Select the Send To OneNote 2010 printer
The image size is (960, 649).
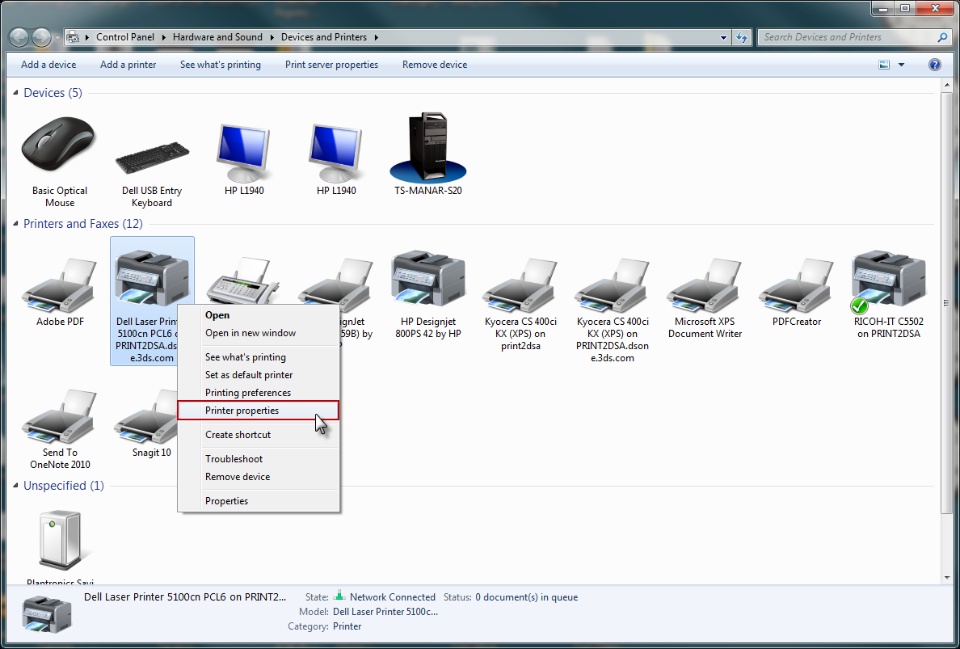pyautogui.click(x=59, y=429)
